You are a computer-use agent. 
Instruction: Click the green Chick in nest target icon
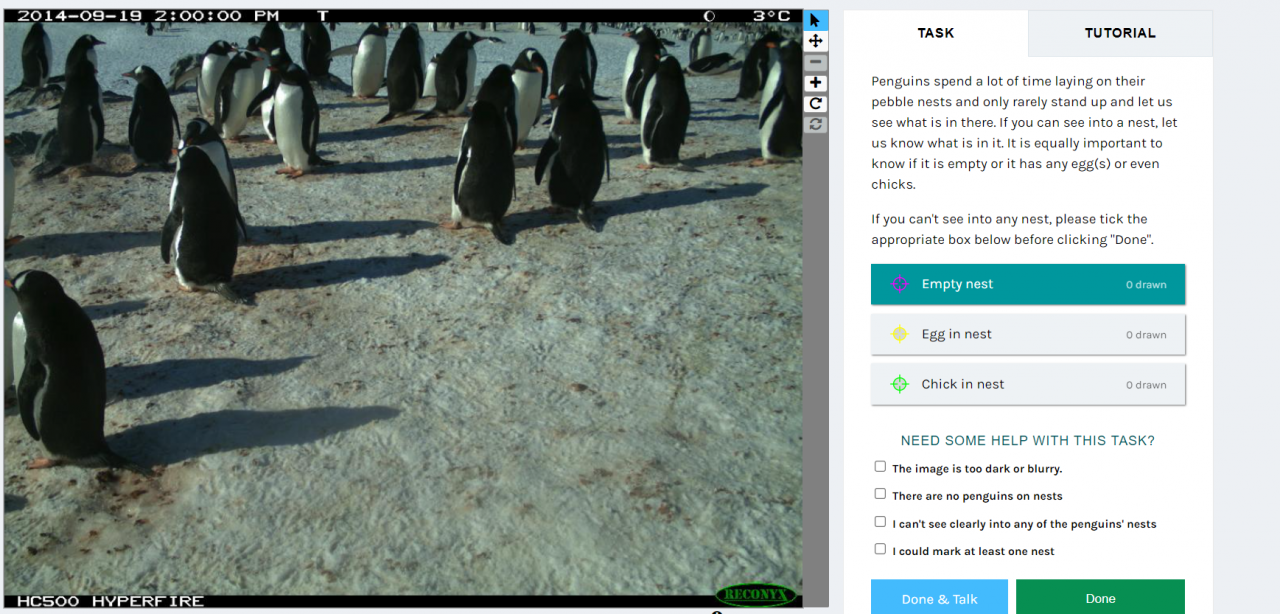tap(899, 384)
